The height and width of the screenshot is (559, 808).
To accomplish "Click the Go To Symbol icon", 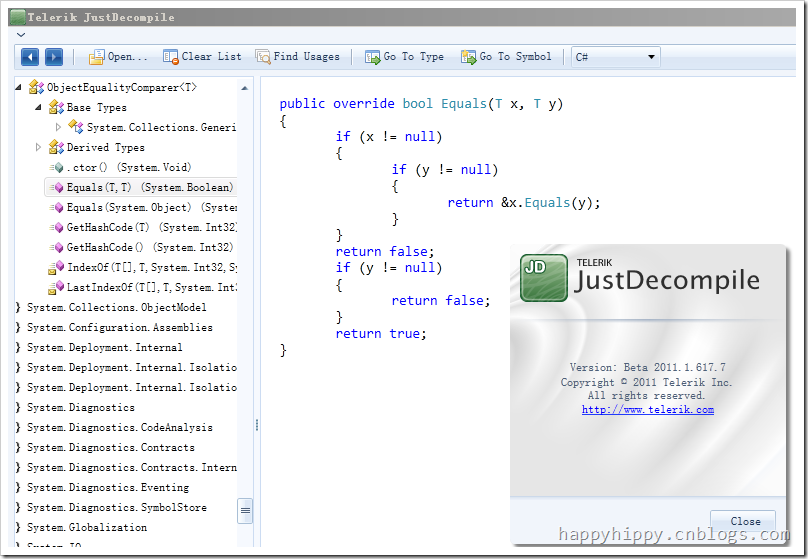I will [x=468, y=57].
